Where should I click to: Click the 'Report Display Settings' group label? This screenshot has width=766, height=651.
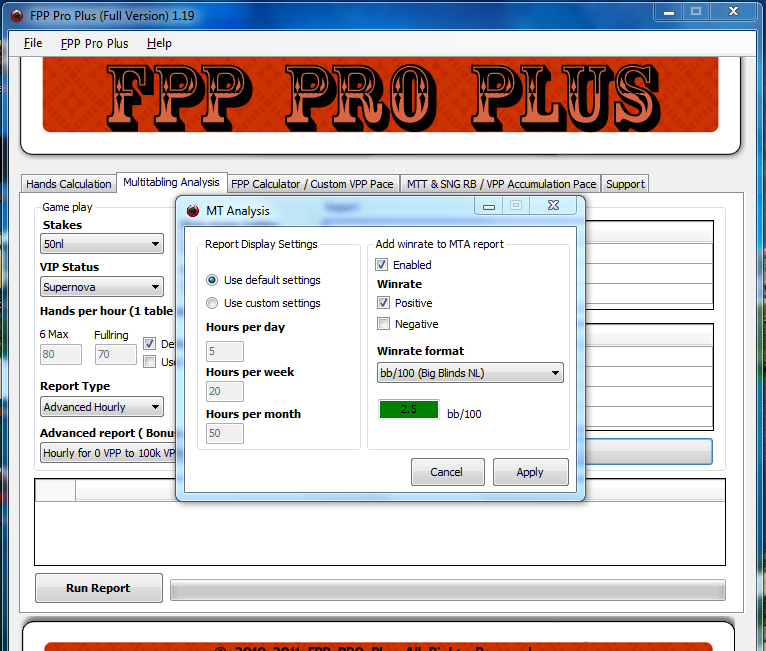pyautogui.click(x=261, y=244)
